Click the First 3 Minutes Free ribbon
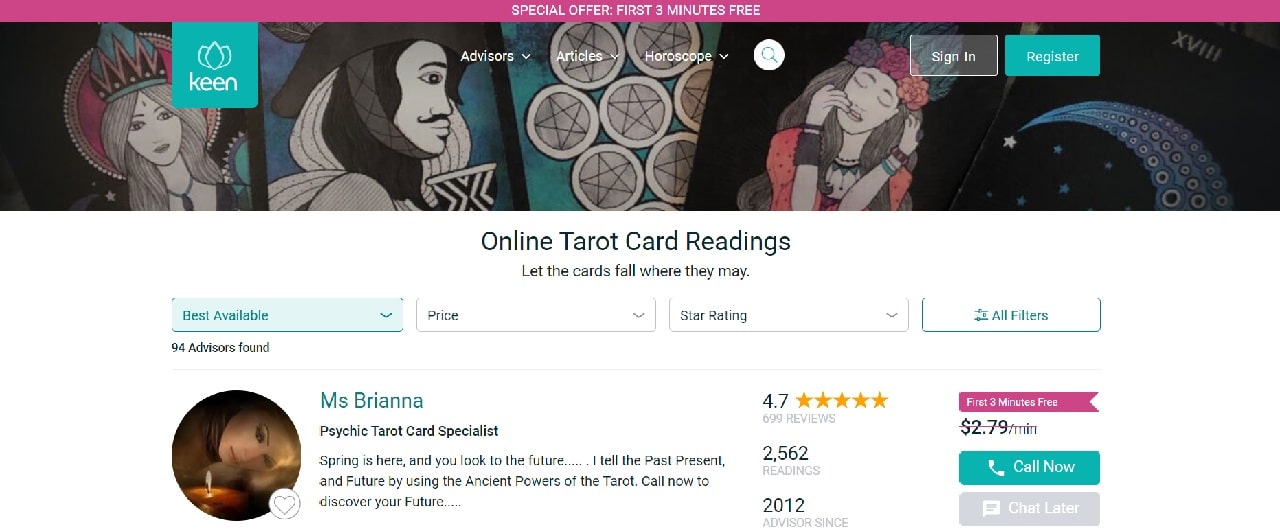 coord(1028,402)
